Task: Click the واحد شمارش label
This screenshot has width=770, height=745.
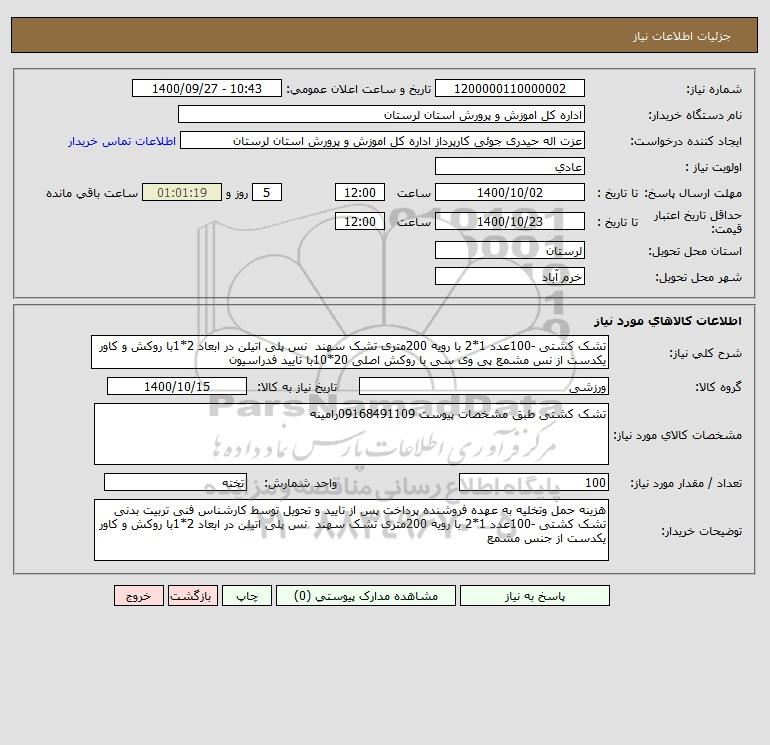Action: coord(301,483)
